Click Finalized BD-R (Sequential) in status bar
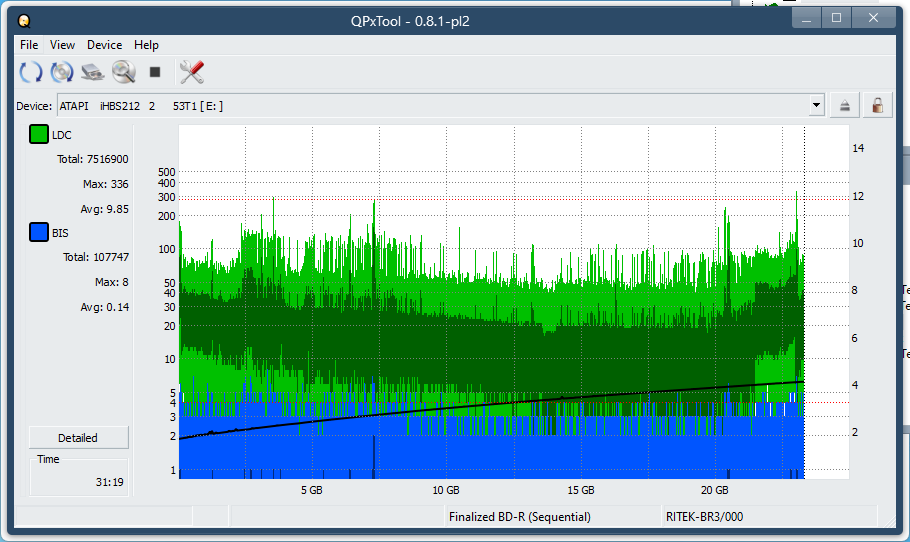Image resolution: width=910 pixels, height=542 pixels. tap(519, 516)
